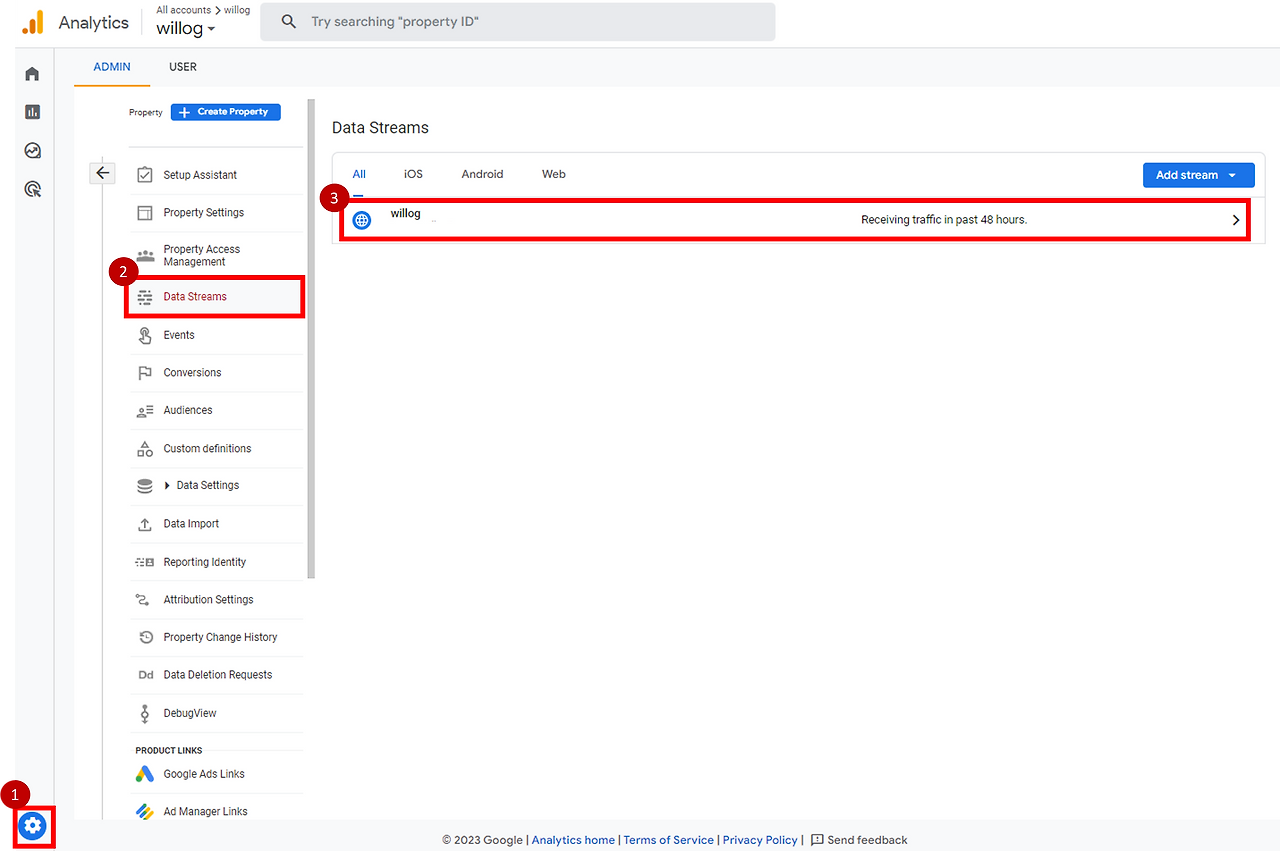
Task: Open the Explore icon in left rail
Action: coord(32,151)
